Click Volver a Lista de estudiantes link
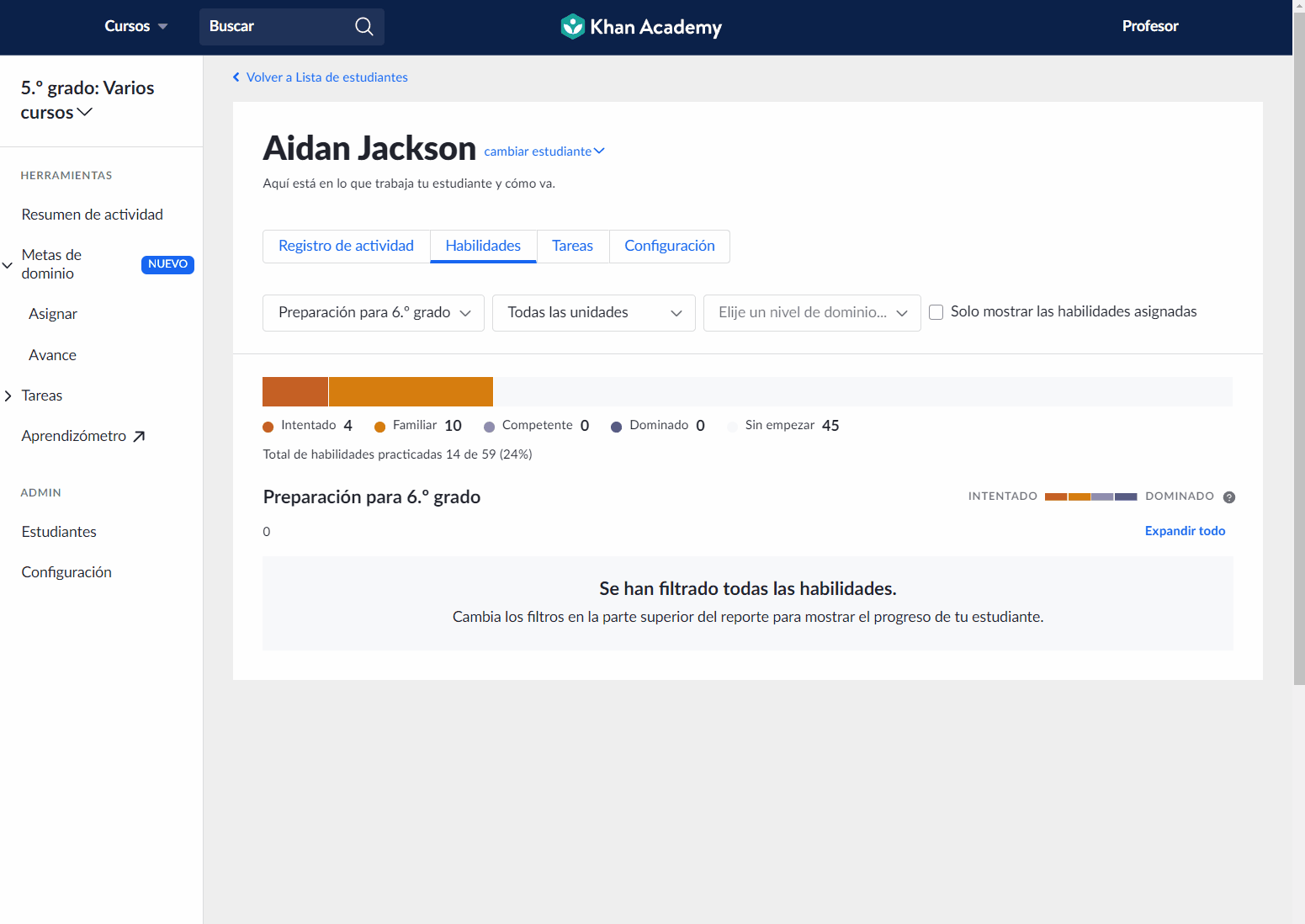The width and height of the screenshot is (1305, 924). coord(327,77)
